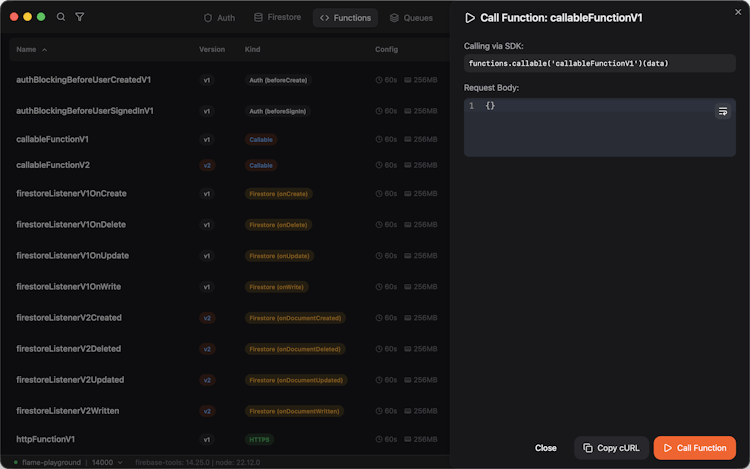Screen dimensions: 750x469
Task: Click the v2 version badge of firestoreListenerV2Created
Action: pyautogui.click(x=207, y=318)
